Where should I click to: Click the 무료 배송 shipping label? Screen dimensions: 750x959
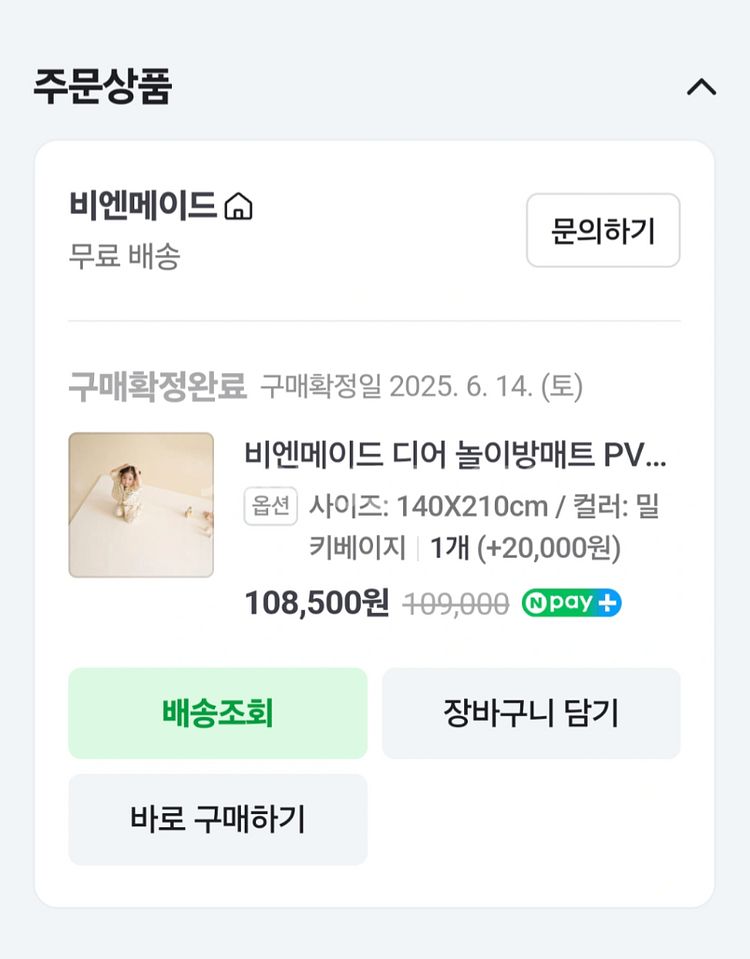[124, 257]
